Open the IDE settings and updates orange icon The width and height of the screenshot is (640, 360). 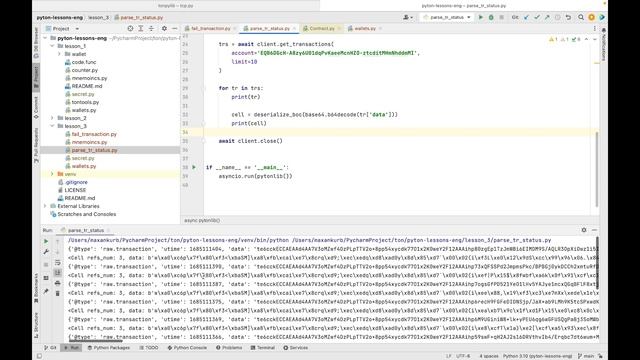pos(591,17)
